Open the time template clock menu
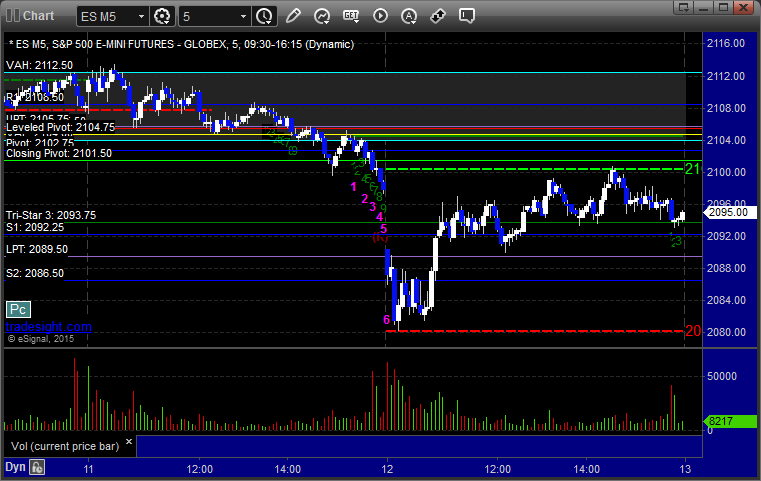This screenshot has height=481, width=761. pyautogui.click(x=265, y=16)
